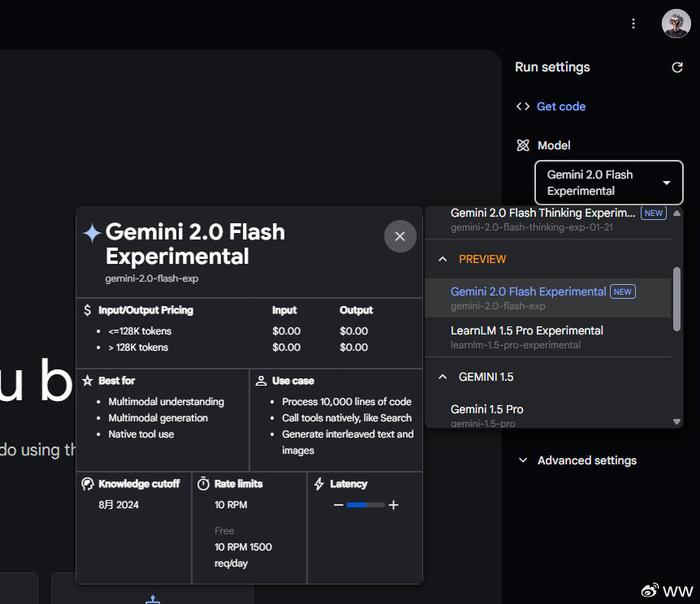Close the Gemini 2.0 Flash info card
This screenshot has height=604, width=700.
click(x=400, y=236)
